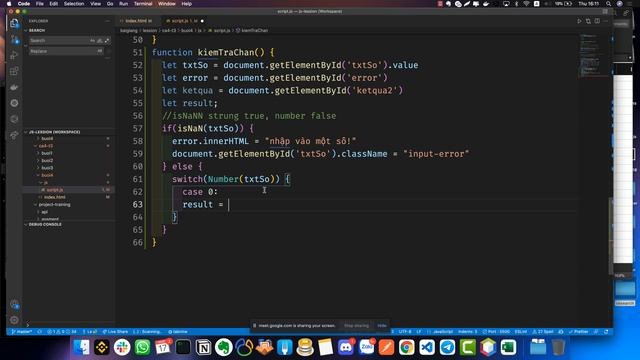Image resolution: width=640 pixels, height=360 pixels.
Task: Open Finder from the Dock
Action: [x=81, y=347]
